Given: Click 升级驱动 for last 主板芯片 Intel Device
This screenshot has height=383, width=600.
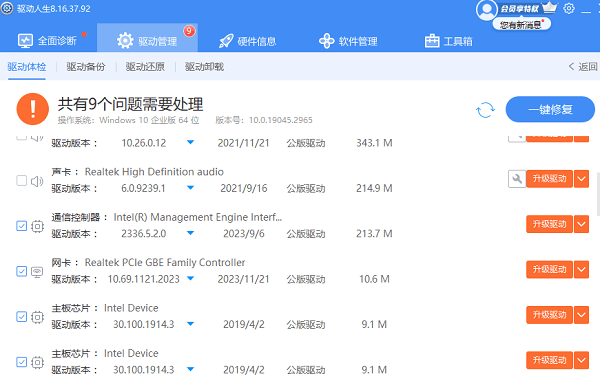Looking at the screenshot, I should click(549, 360).
